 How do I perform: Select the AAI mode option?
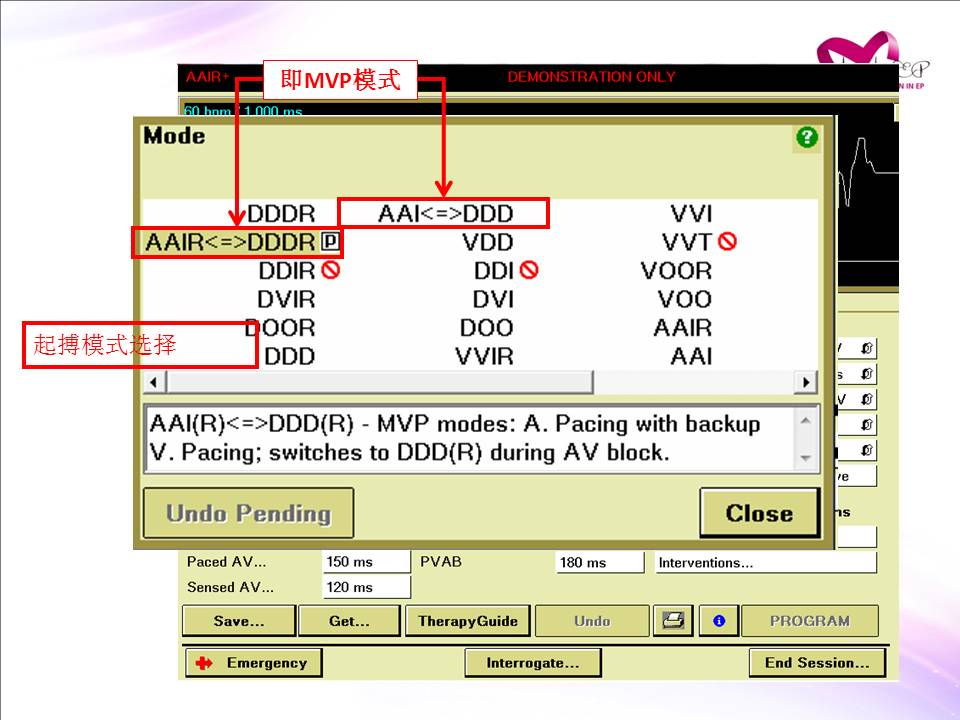click(691, 356)
